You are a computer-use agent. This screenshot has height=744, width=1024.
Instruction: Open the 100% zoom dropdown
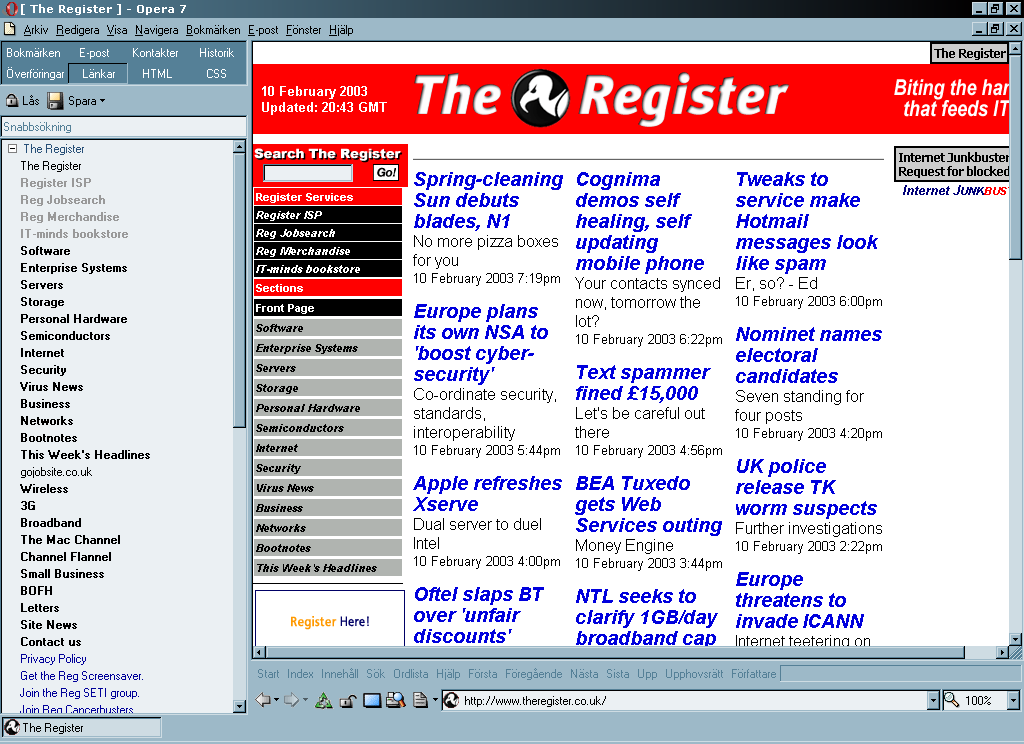[x=1013, y=701]
